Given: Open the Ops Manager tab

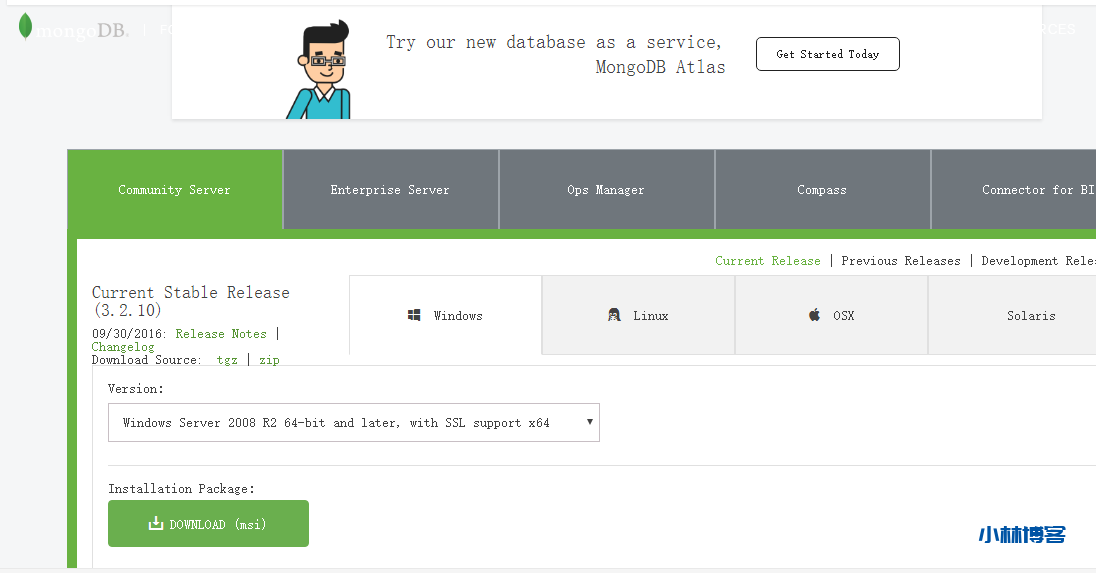Looking at the screenshot, I should 606,189.
